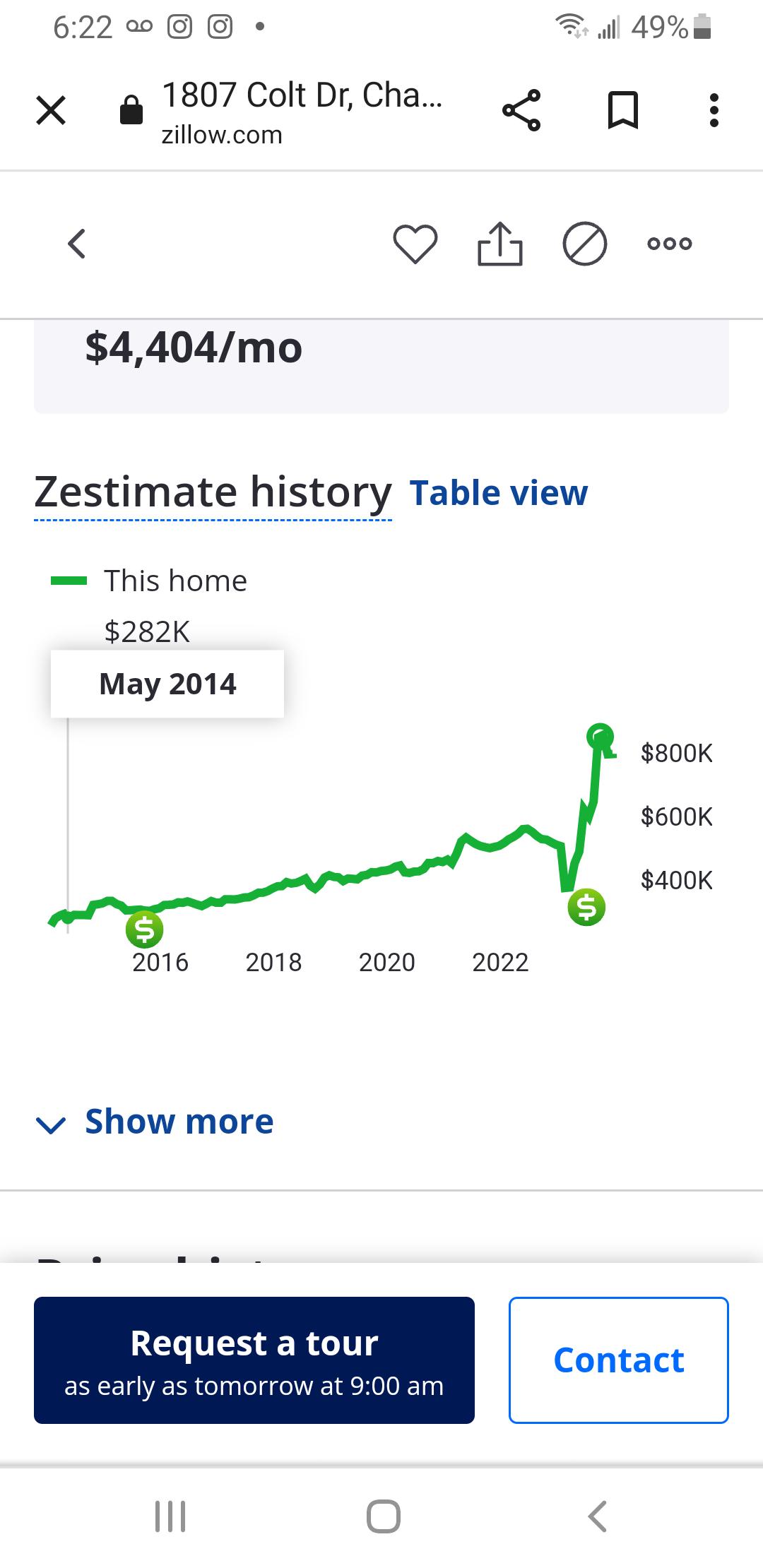Tap the site lock security icon
Viewport: 763px width, 1568px height.
(131, 110)
